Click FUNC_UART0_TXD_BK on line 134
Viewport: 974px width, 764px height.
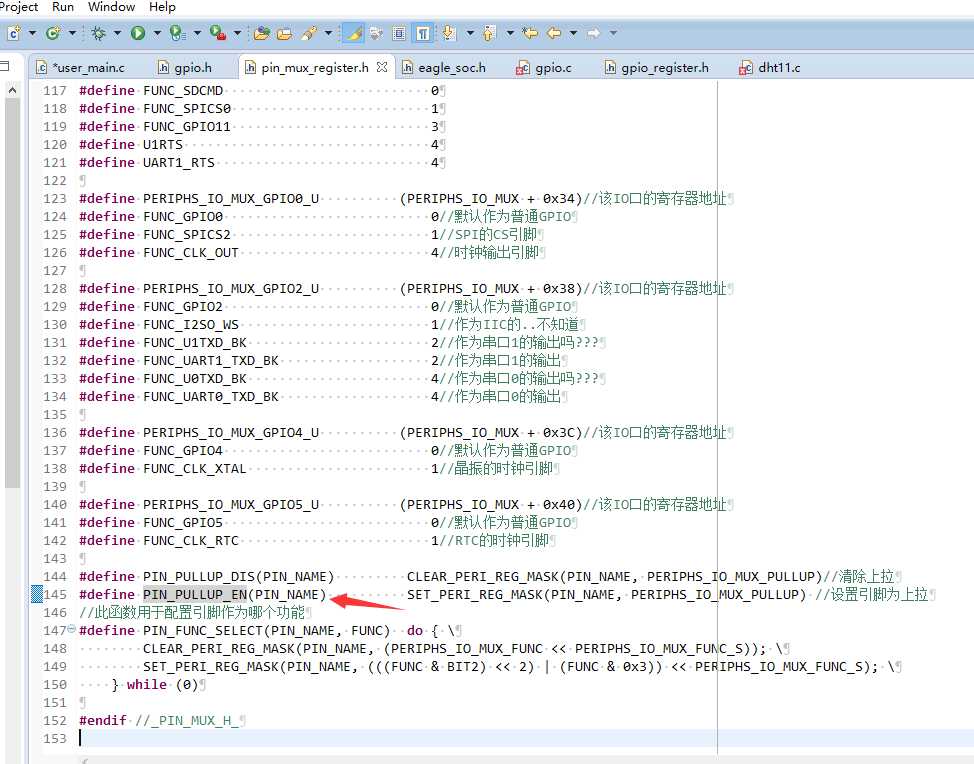coord(211,396)
